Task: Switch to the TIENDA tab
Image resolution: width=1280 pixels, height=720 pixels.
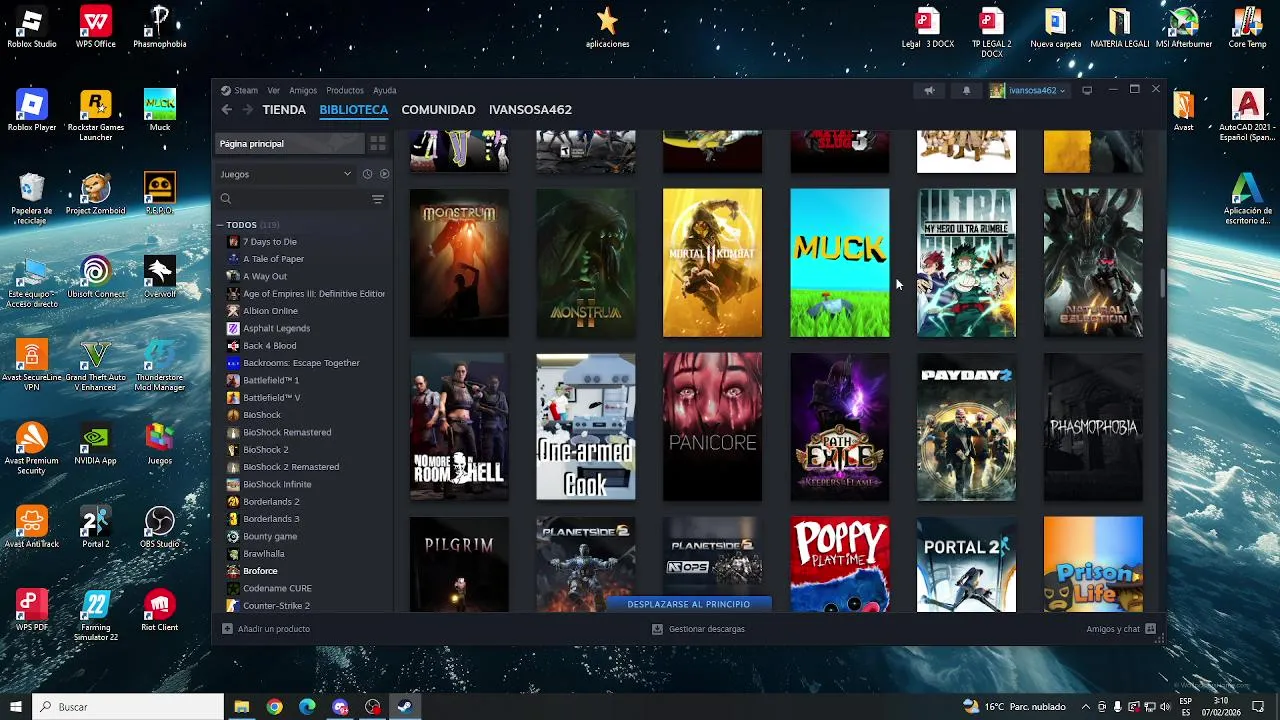Action: click(x=284, y=110)
